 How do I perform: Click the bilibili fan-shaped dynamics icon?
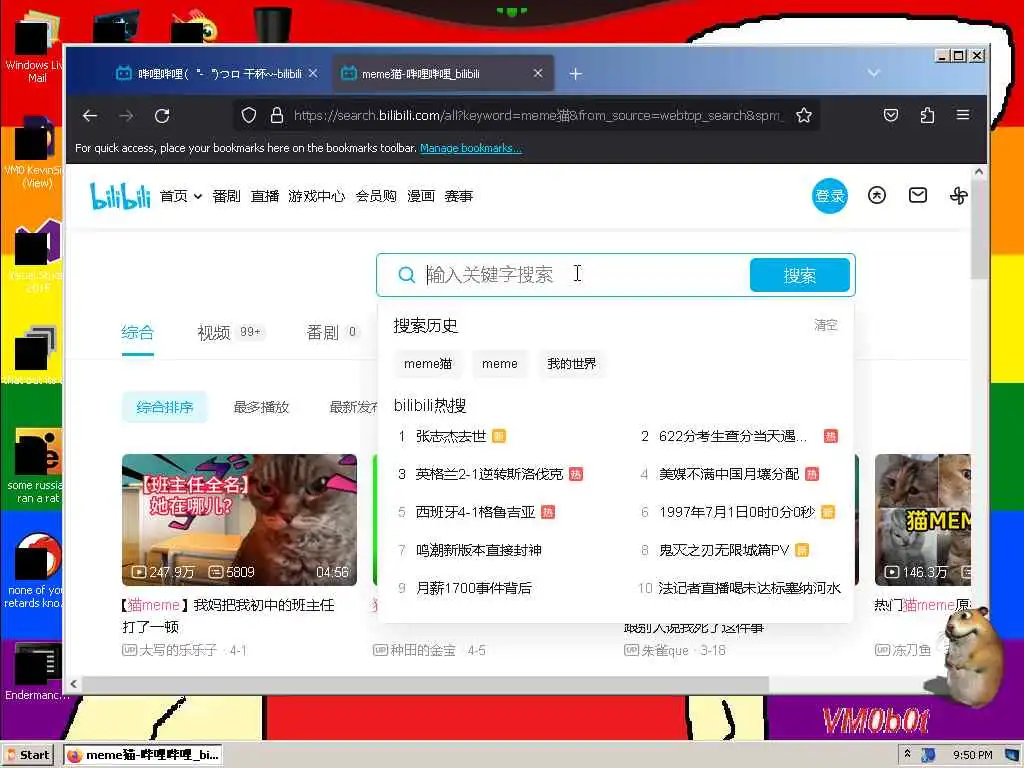tap(958, 195)
